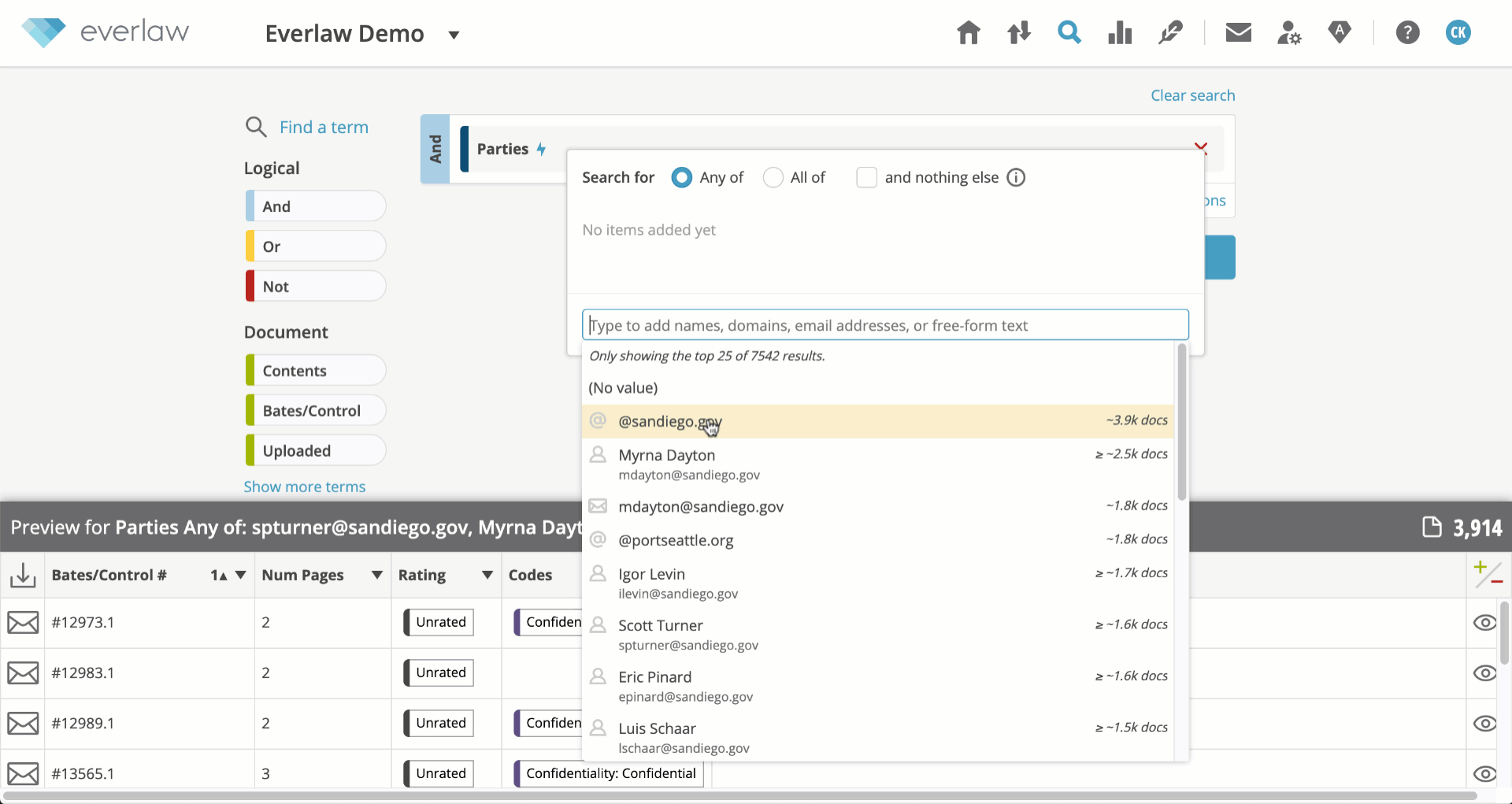Choose mdayton@sandiego.gov email address suggestion
The image size is (1512, 804).
[x=877, y=506]
